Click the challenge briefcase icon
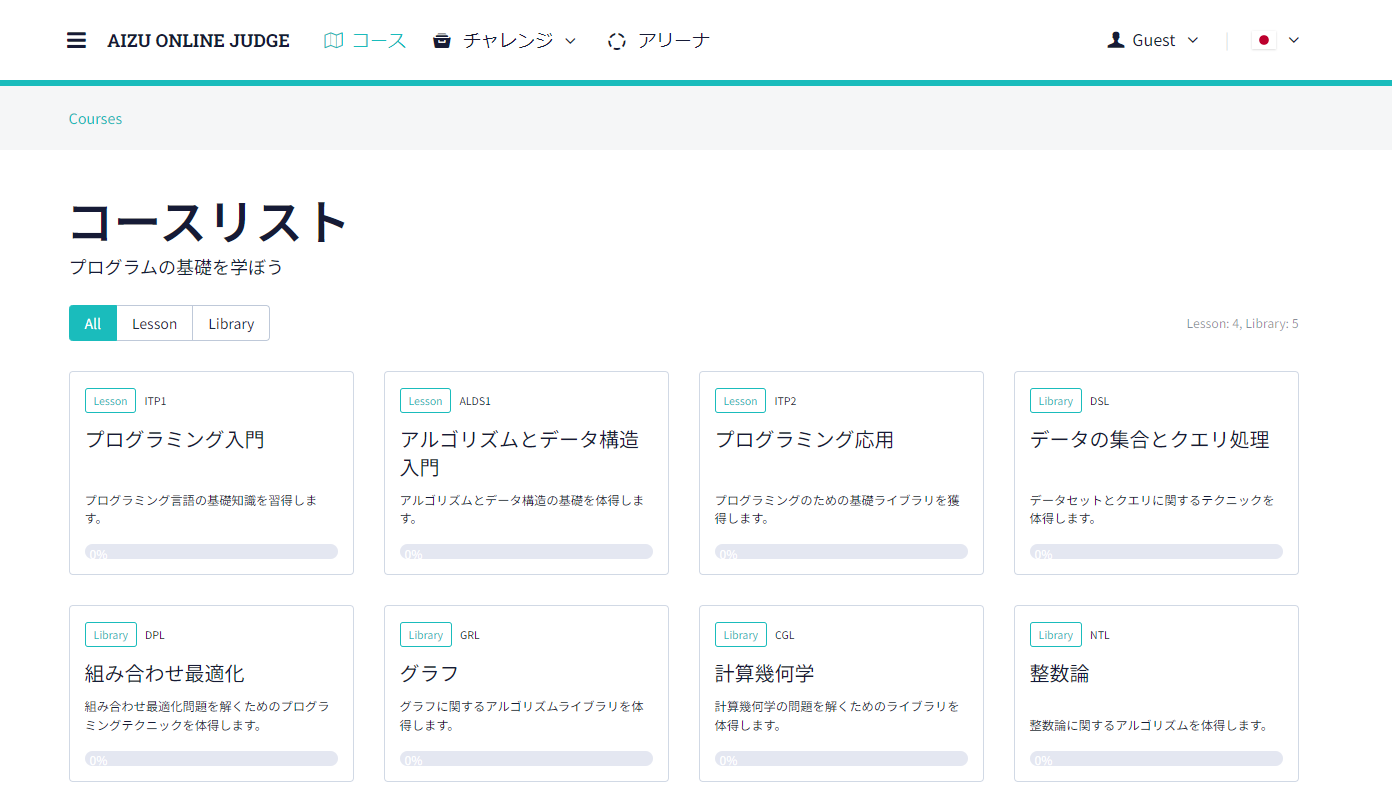The height and width of the screenshot is (788, 1392). (x=442, y=41)
